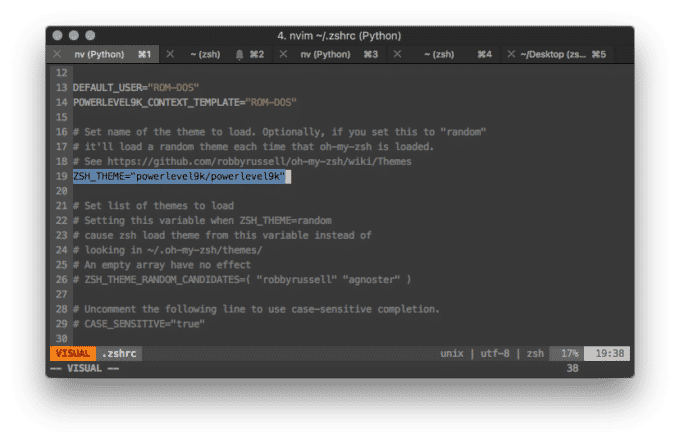Click the highlighted ZSH_THEME line
The width and height of the screenshot is (680, 443).
[180, 176]
